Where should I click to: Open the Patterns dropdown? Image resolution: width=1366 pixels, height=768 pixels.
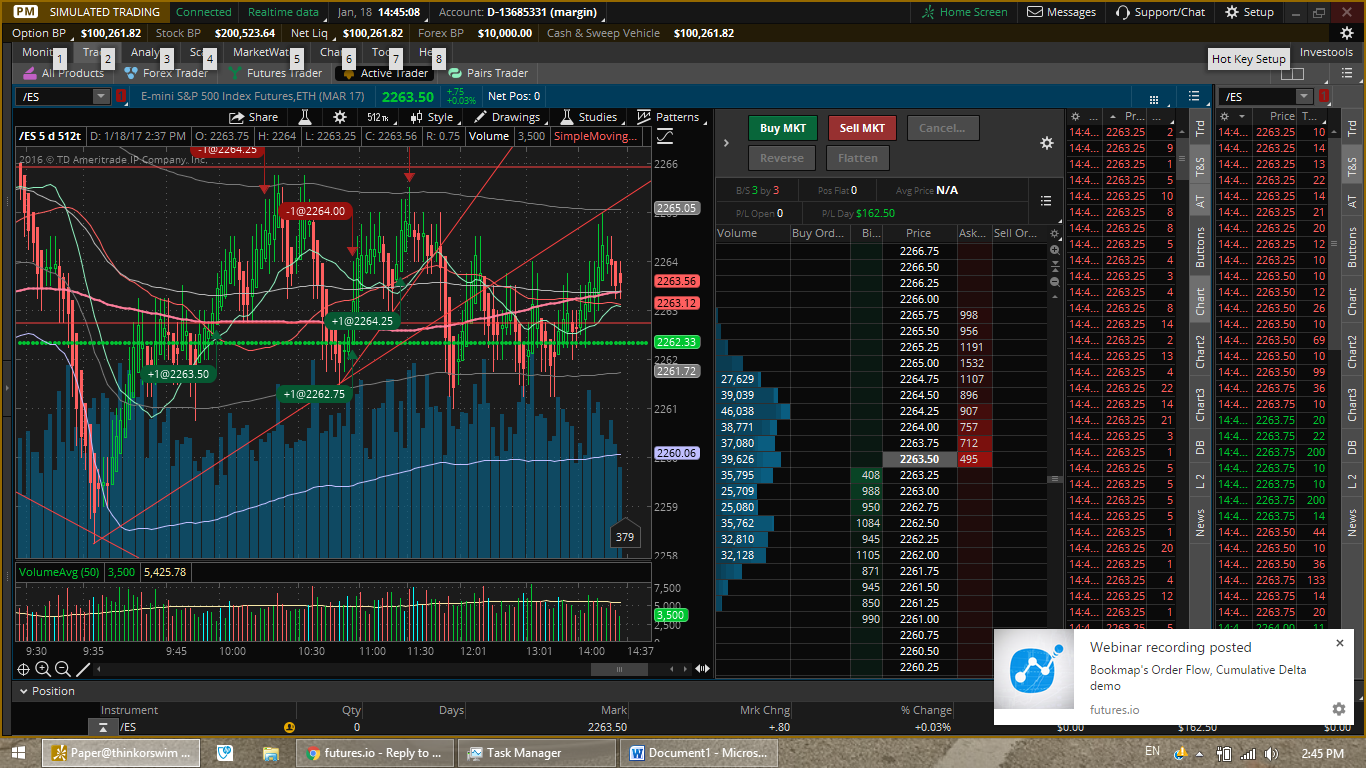pos(668,117)
